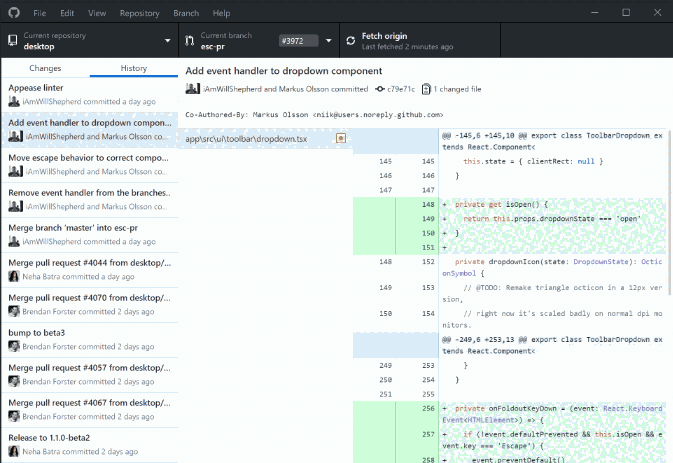Select "Merge branch 'master' into esc-pr" commit
Image resolution: width=673 pixels, height=463 pixels.
pyautogui.click(x=89, y=235)
